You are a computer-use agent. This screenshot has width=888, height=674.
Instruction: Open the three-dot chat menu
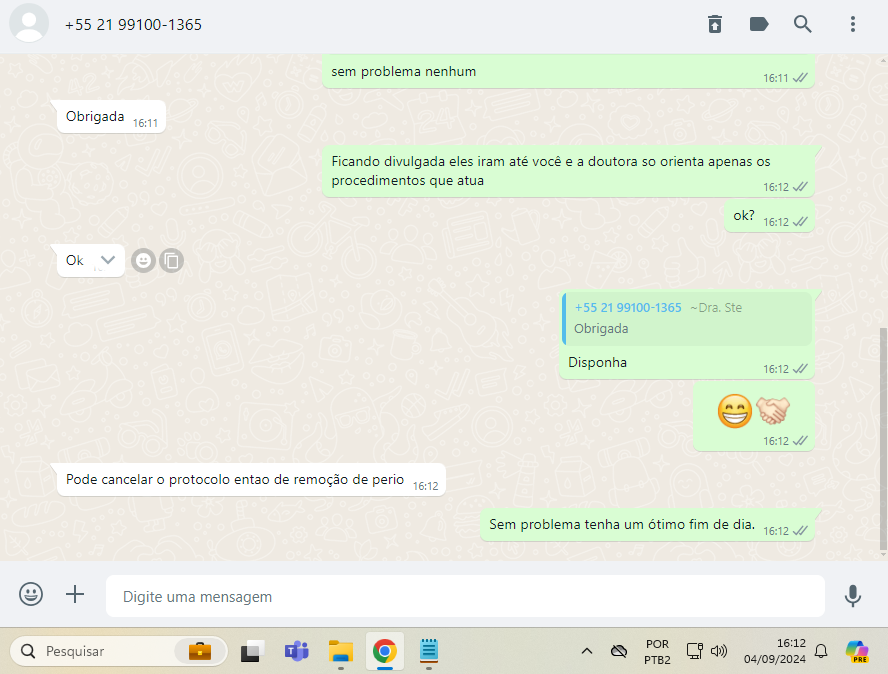point(852,24)
